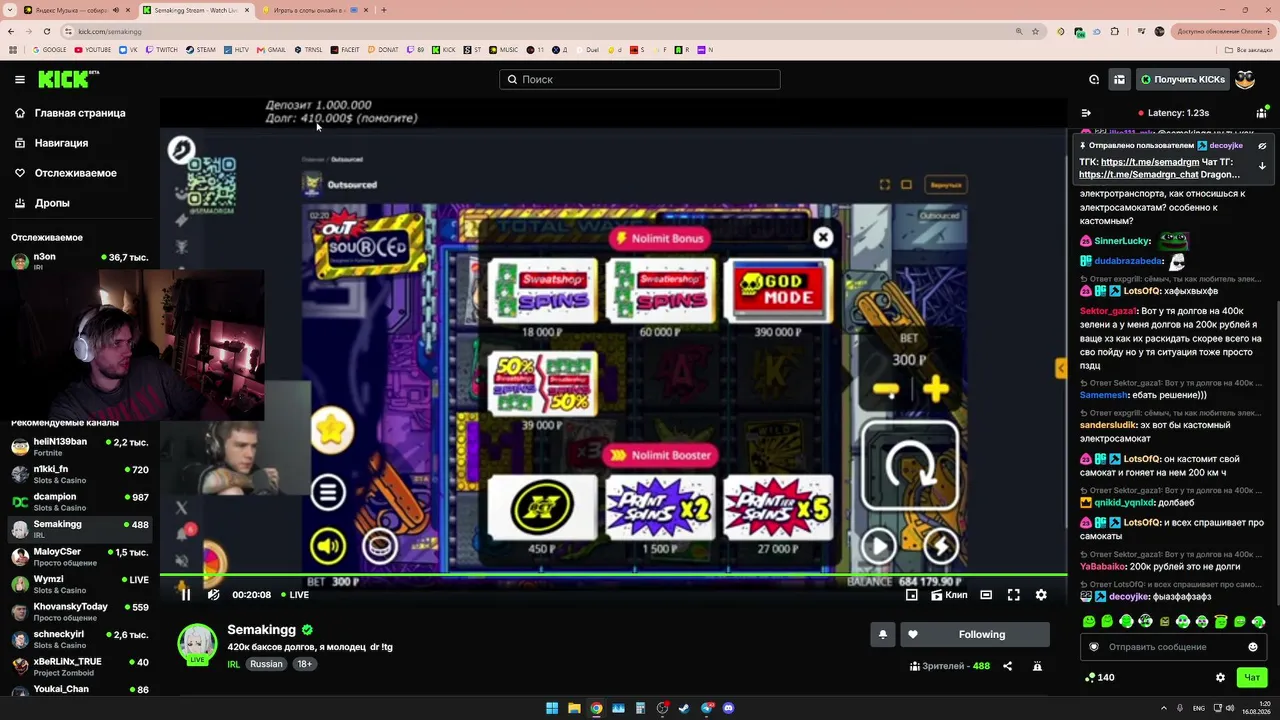Expand the pinned message arrow

click(1262, 166)
